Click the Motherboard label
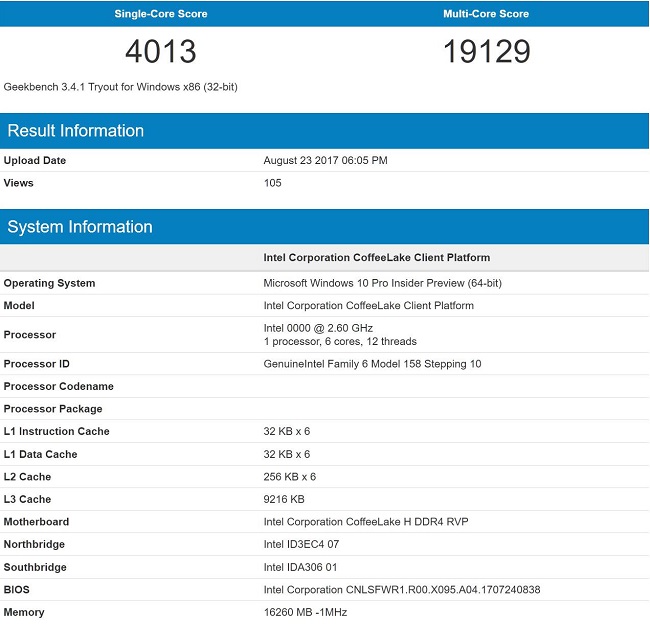The image size is (650, 624). click(36, 522)
